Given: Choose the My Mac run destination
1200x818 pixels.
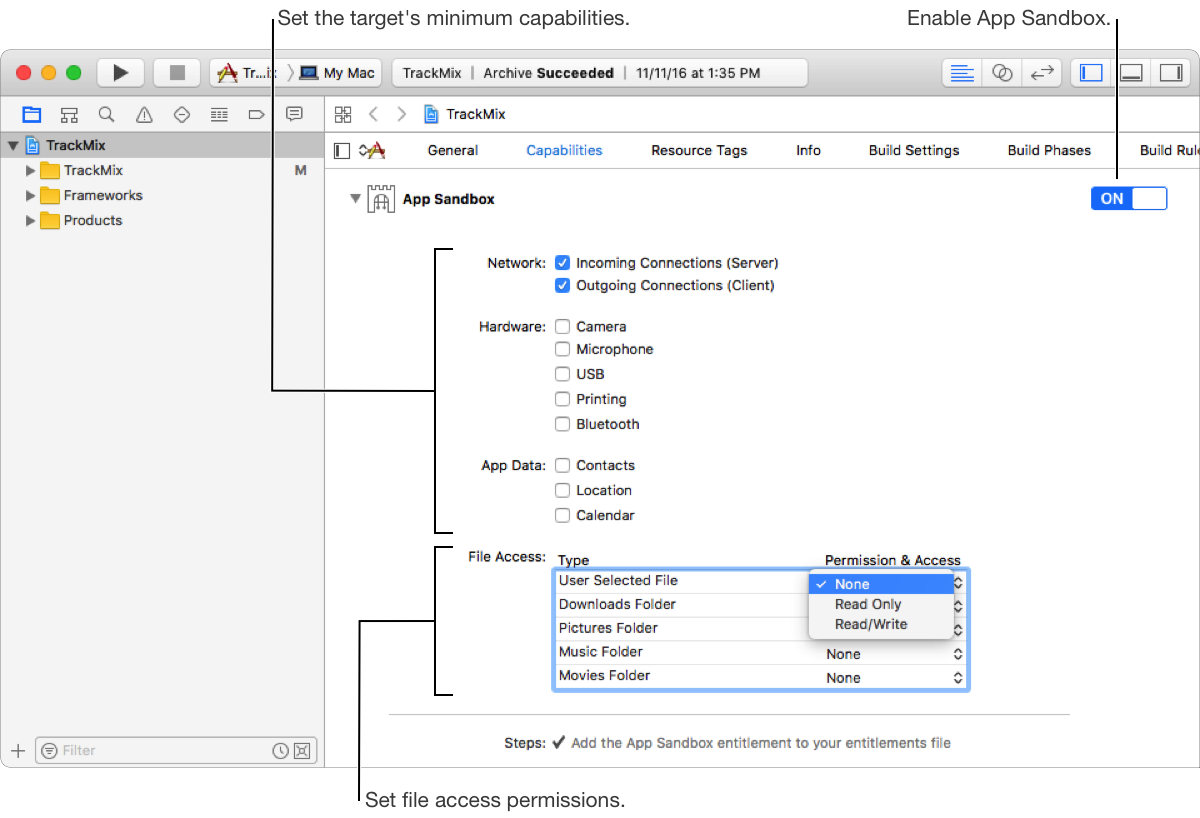Looking at the screenshot, I should [x=338, y=73].
